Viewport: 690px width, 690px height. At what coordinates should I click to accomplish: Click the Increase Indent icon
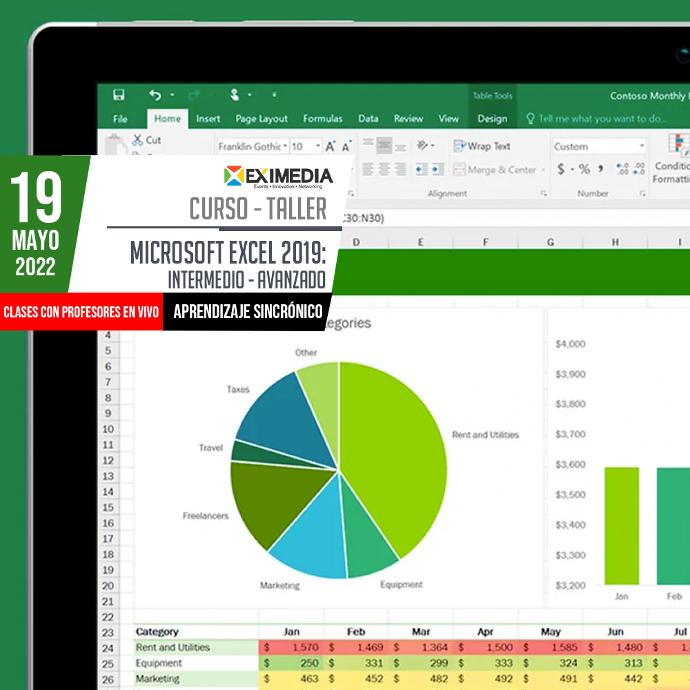[438, 169]
